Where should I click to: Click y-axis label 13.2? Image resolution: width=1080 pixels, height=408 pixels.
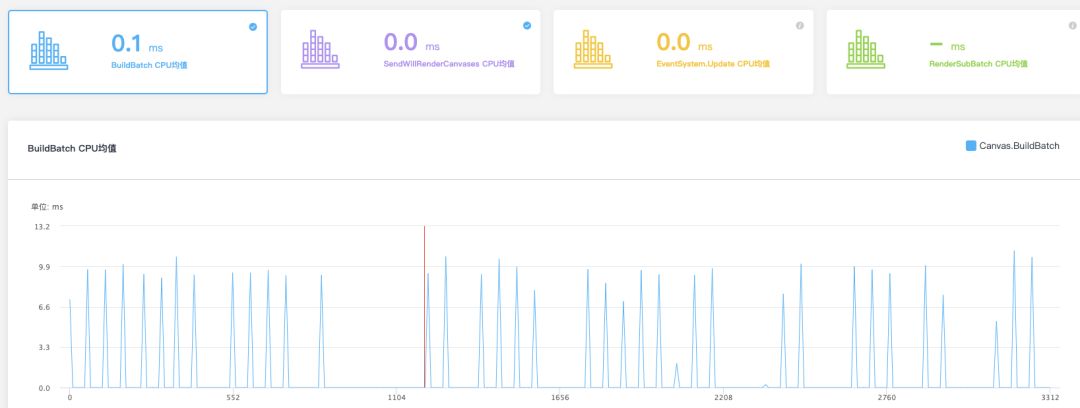pyautogui.click(x=41, y=226)
